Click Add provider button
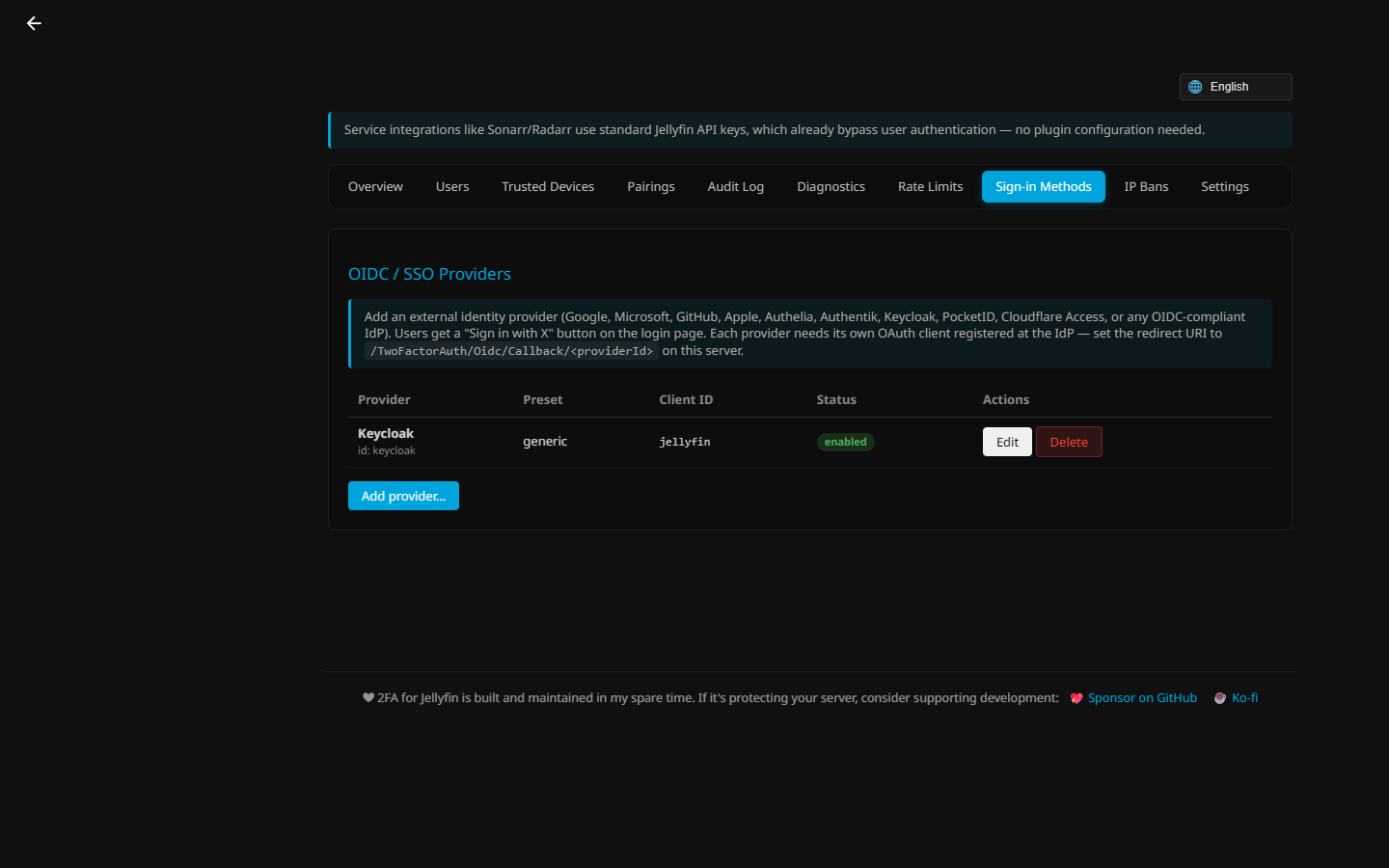 [403, 496]
